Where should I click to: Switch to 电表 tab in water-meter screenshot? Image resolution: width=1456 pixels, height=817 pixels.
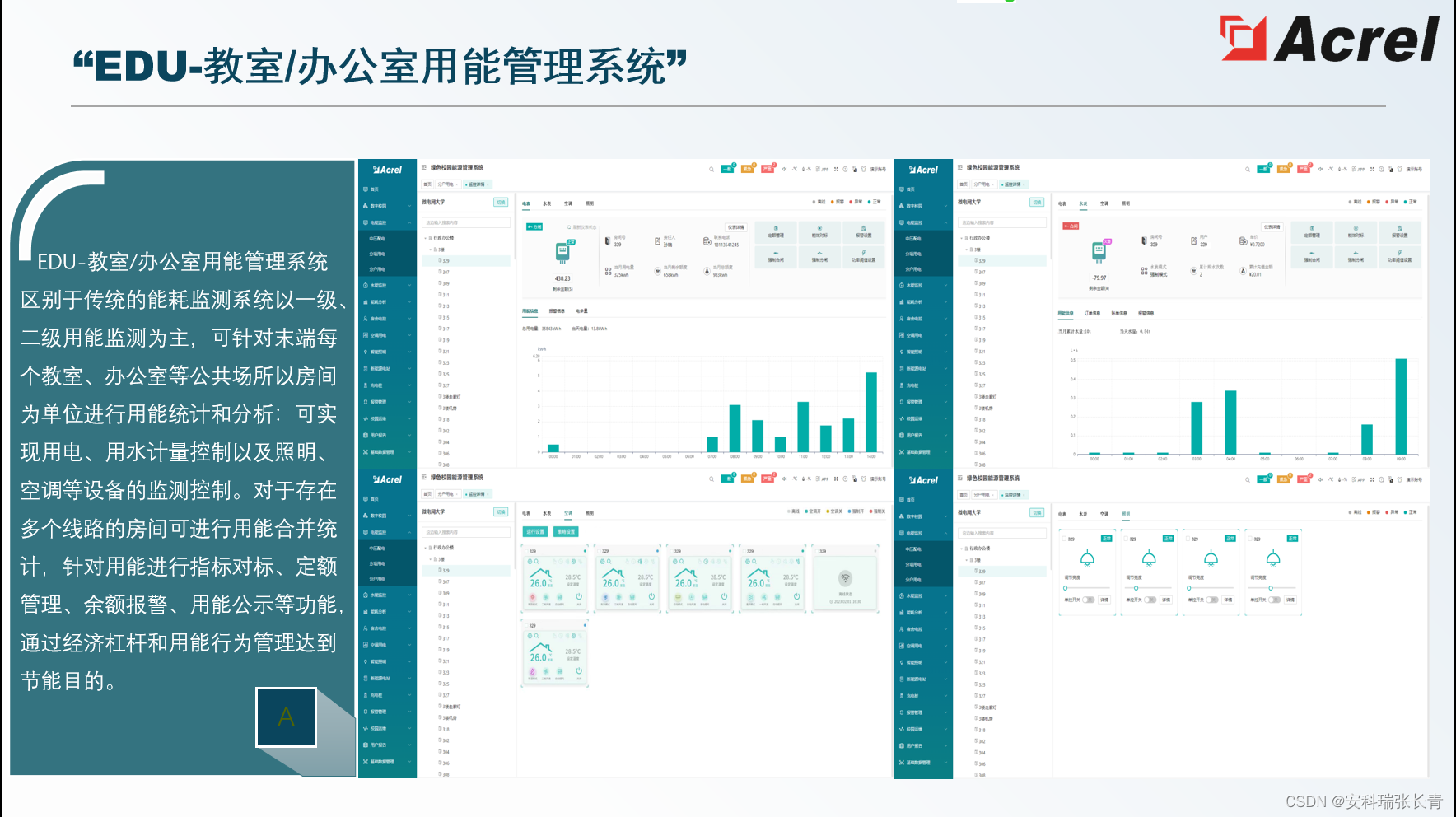tap(1062, 203)
